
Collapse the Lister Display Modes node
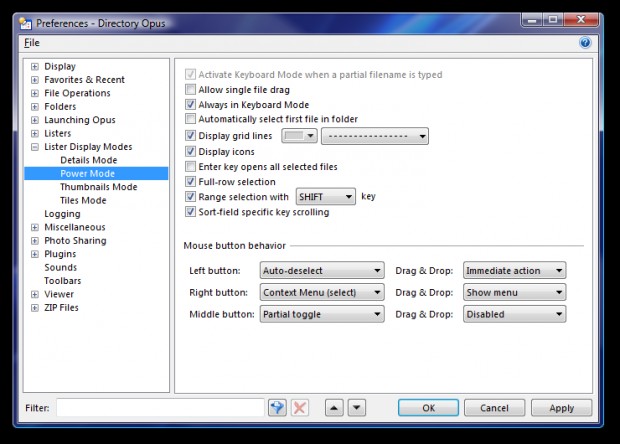coord(35,147)
